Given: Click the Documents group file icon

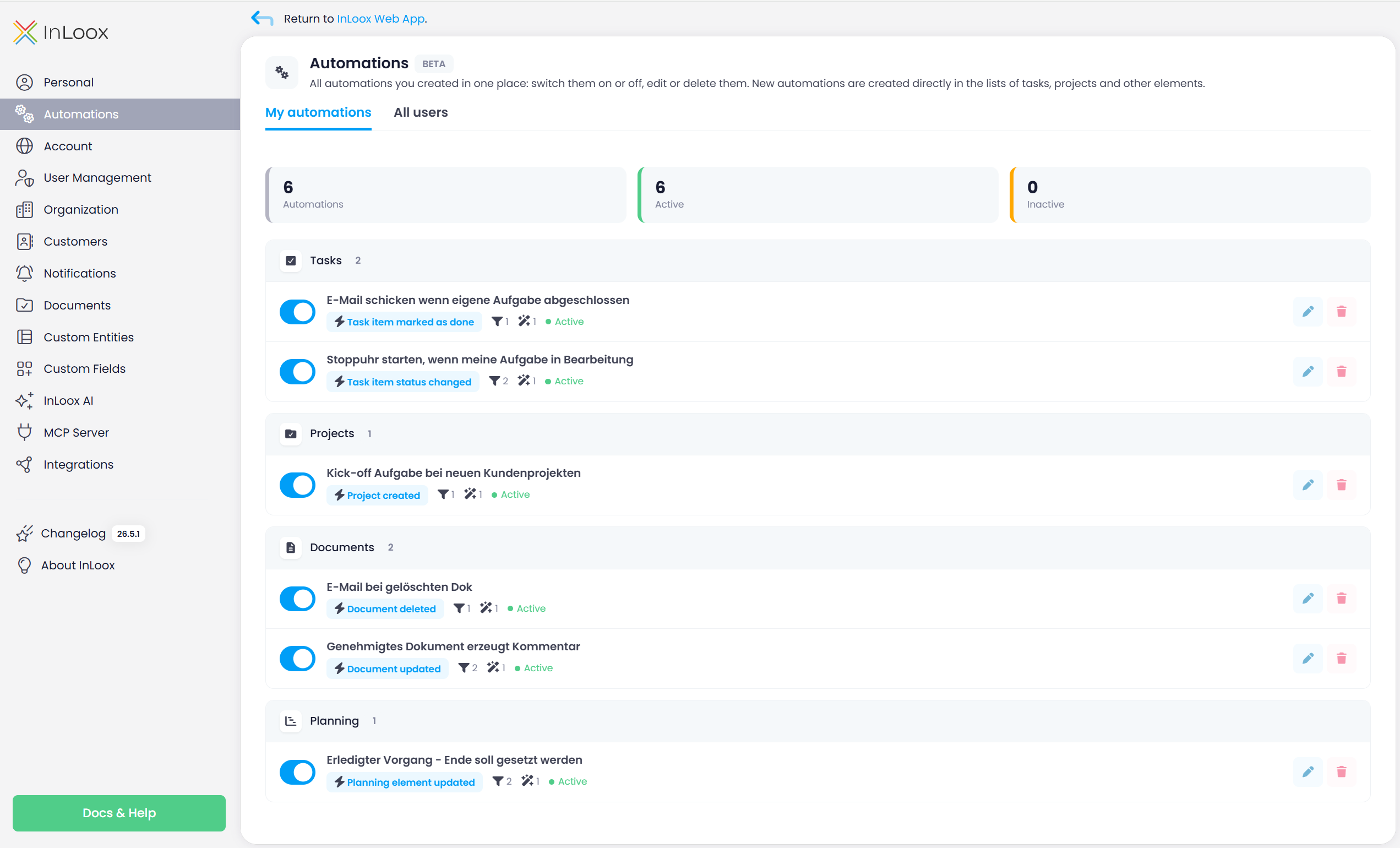Looking at the screenshot, I should coord(291,547).
